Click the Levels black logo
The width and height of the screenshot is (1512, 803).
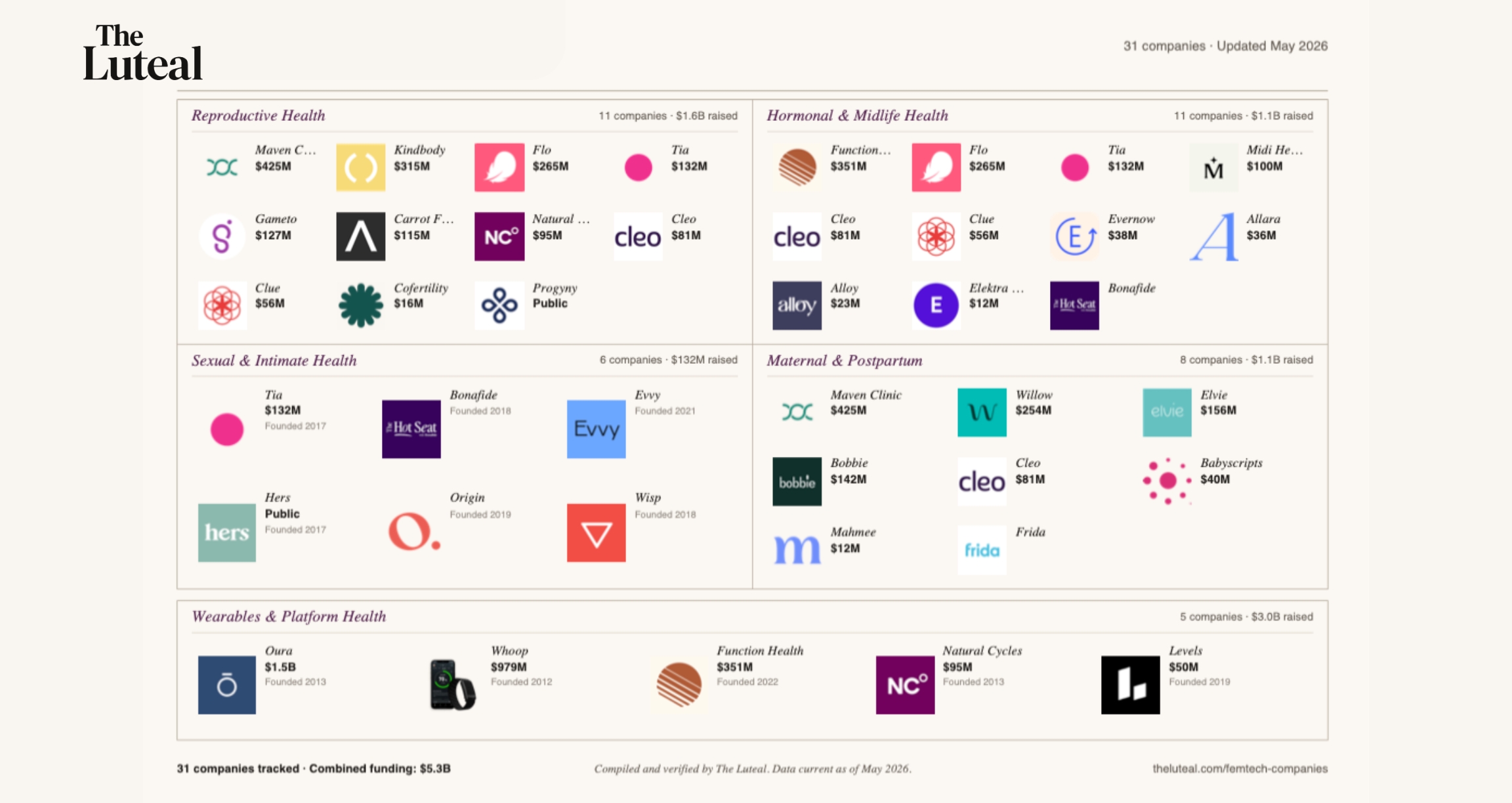point(1130,685)
